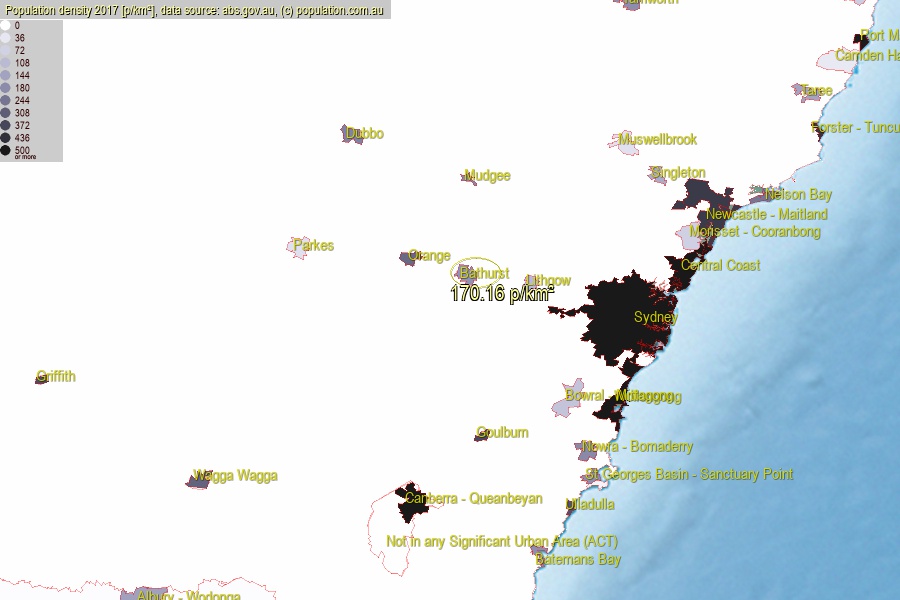Select the black 500 or more swatch

coord(5,150)
